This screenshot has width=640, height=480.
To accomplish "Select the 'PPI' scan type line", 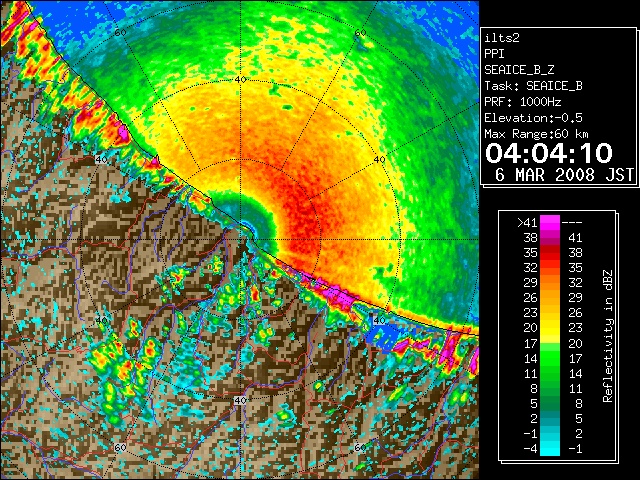I will click(x=494, y=54).
